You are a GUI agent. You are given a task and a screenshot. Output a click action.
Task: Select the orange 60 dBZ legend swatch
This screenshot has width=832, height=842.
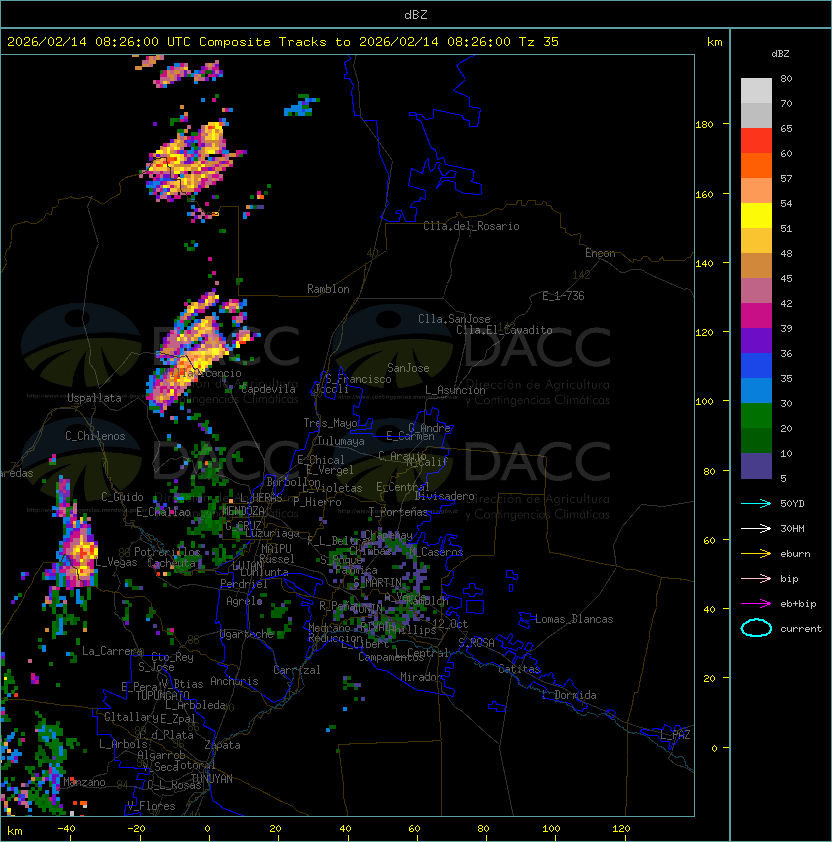[x=756, y=165]
